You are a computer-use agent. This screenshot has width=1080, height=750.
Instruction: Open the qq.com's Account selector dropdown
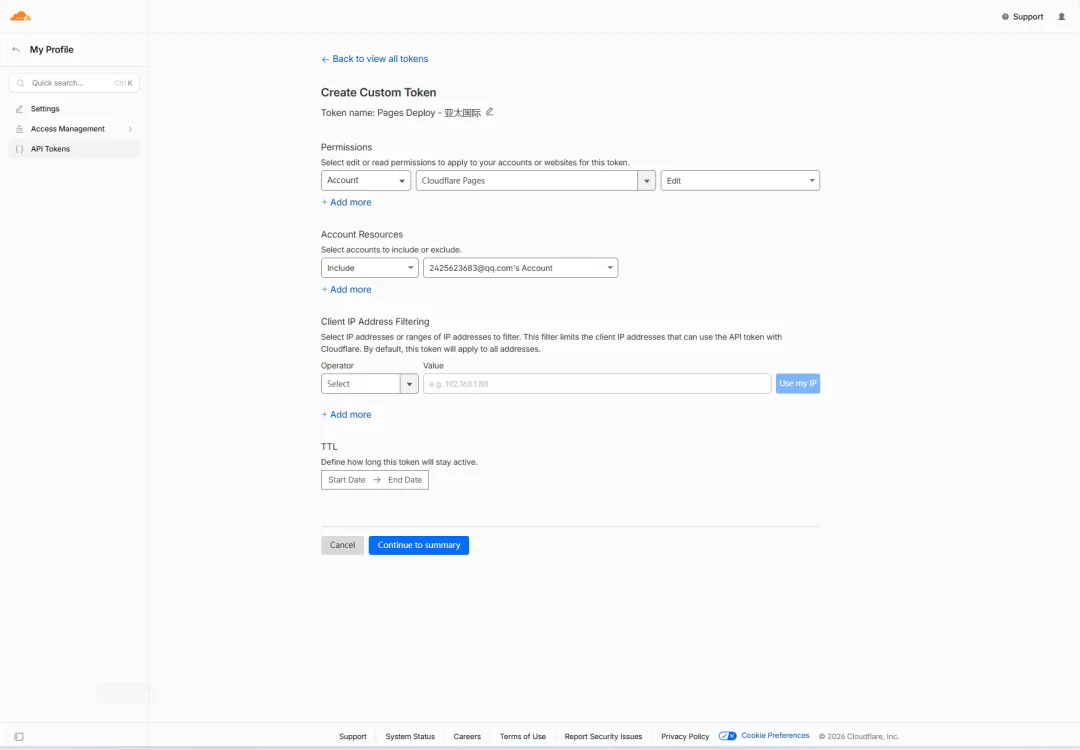point(520,268)
